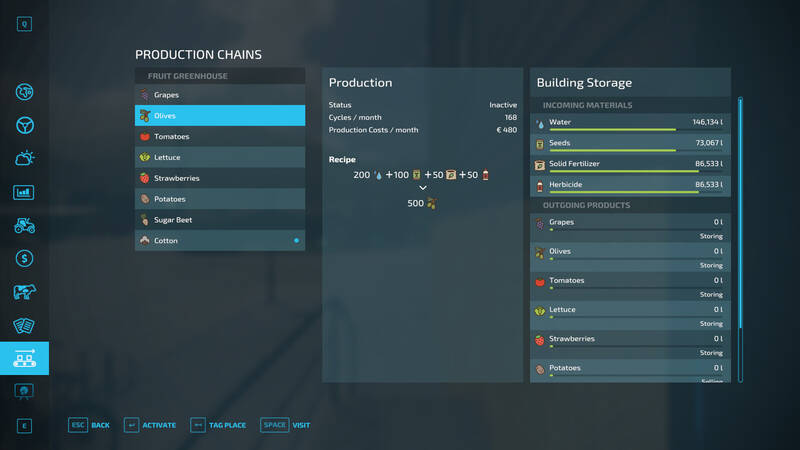Select Sugar Beet production chain

coord(220,220)
